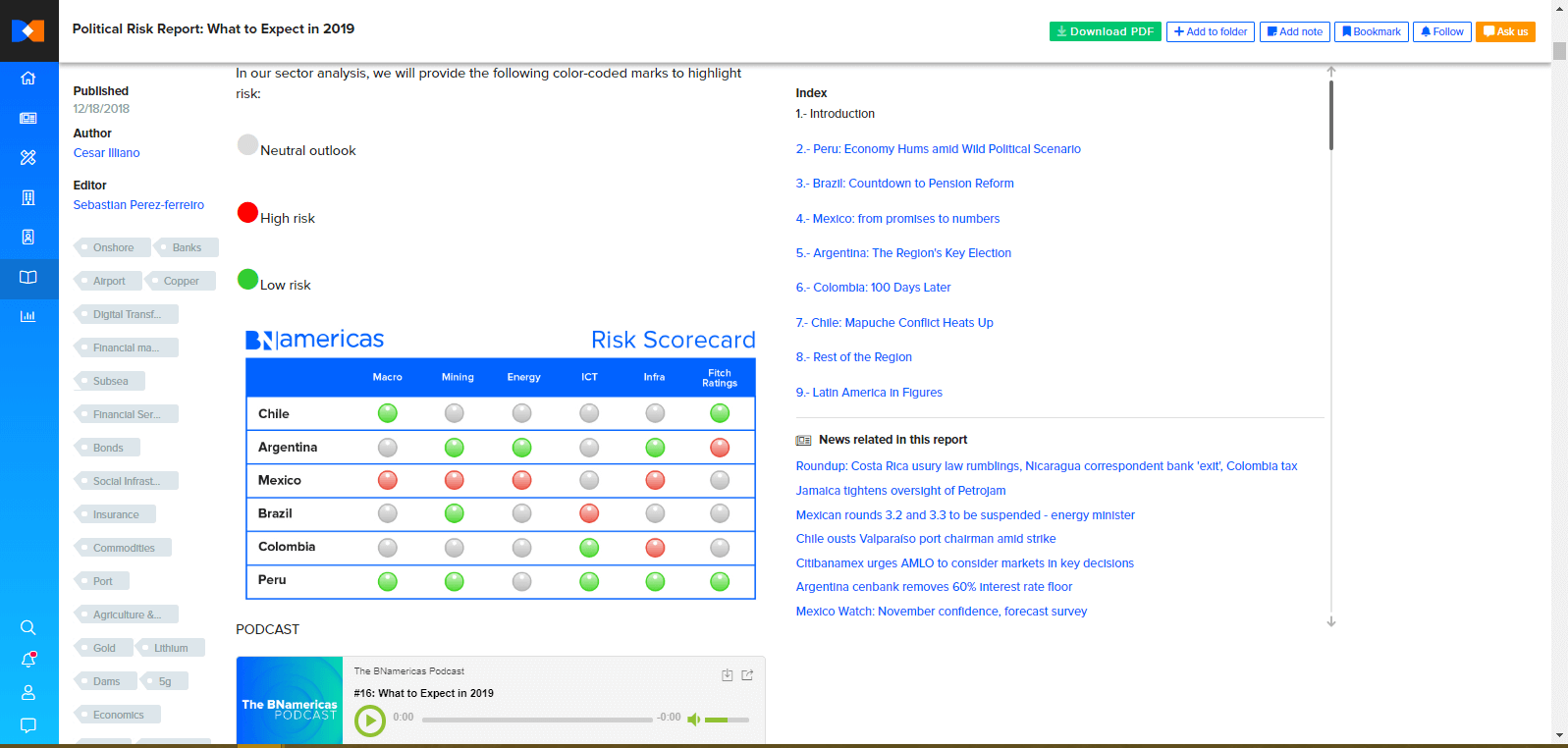Select the Onshore tag

click(113, 247)
